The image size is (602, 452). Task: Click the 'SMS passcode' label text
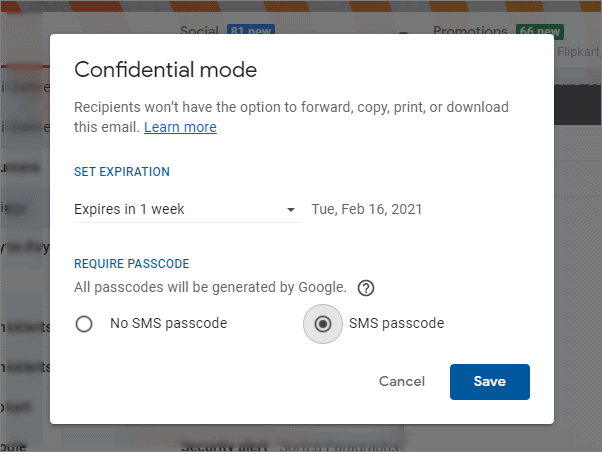[x=396, y=323]
